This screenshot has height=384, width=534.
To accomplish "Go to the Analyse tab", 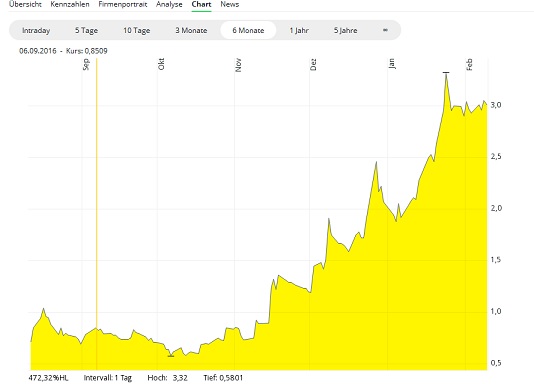I will tap(169, 4).
